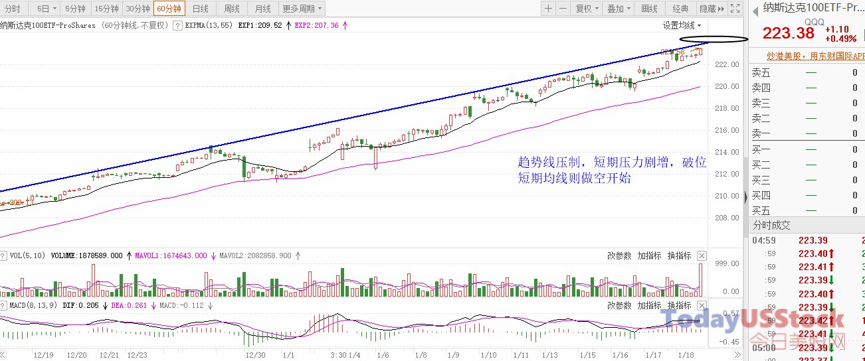This screenshot has width=865, height=361.
Task: Switch to the 月线 monthly chart tab
Action: (x=262, y=8)
